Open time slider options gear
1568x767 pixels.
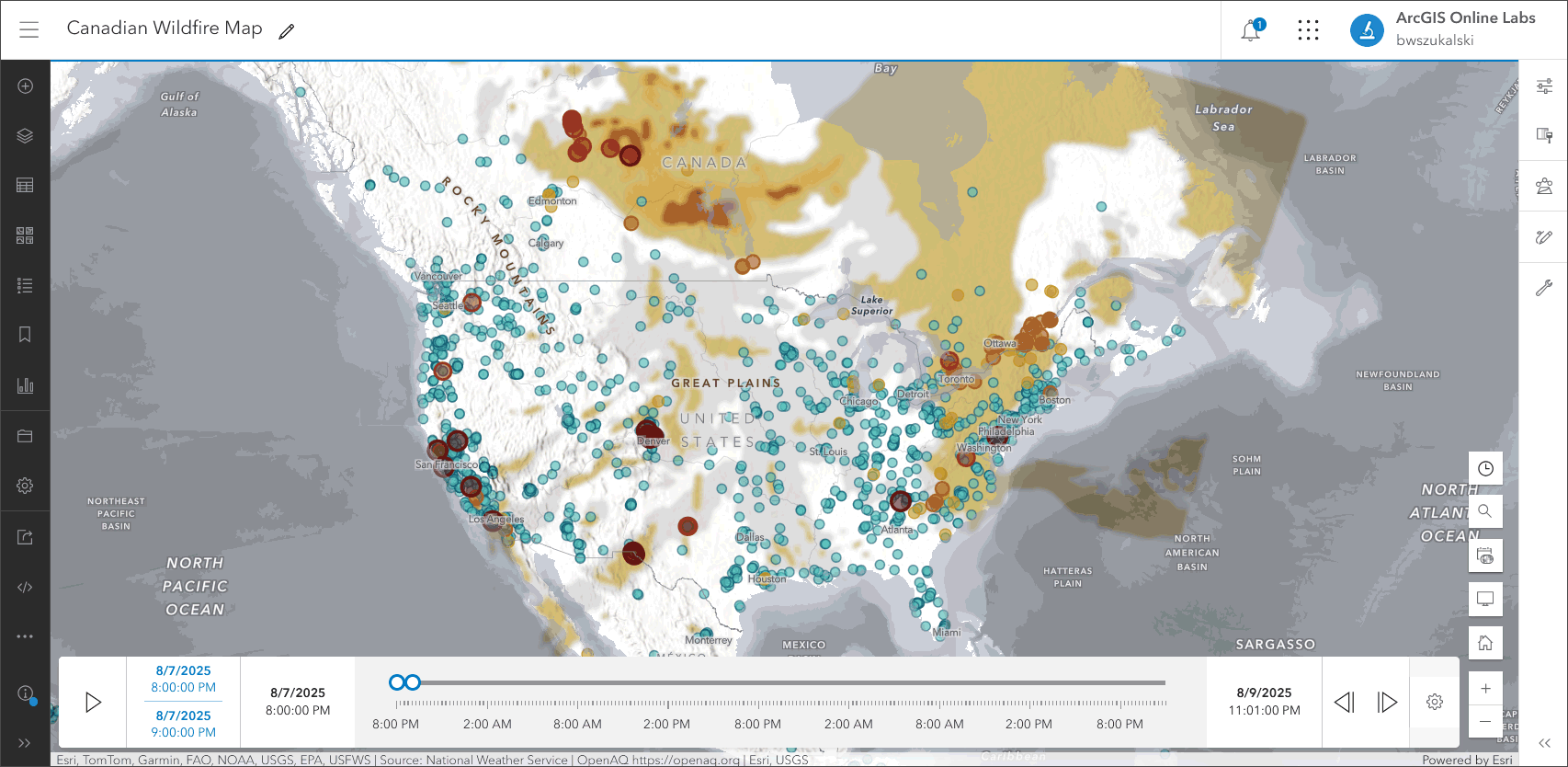point(1435,702)
